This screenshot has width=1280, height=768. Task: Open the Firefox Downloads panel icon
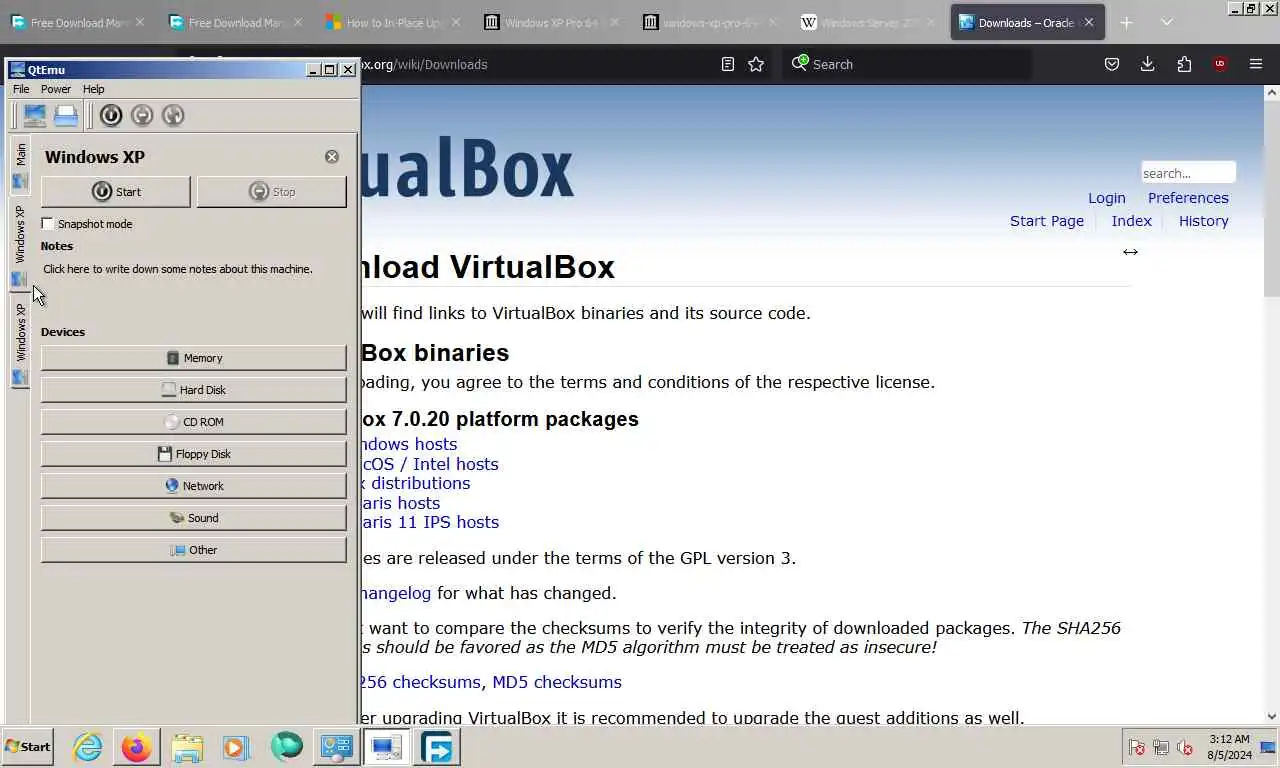(x=1148, y=64)
